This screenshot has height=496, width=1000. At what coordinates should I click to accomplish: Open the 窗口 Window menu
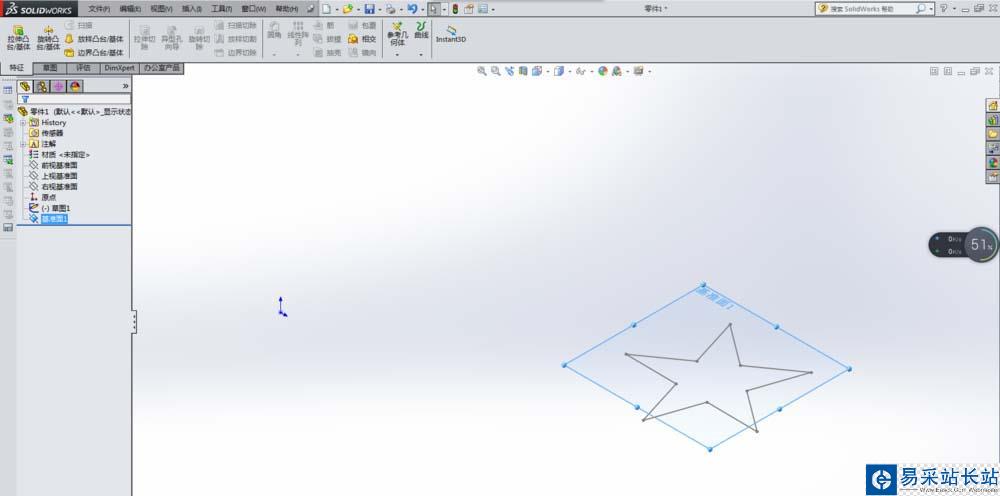254,9
